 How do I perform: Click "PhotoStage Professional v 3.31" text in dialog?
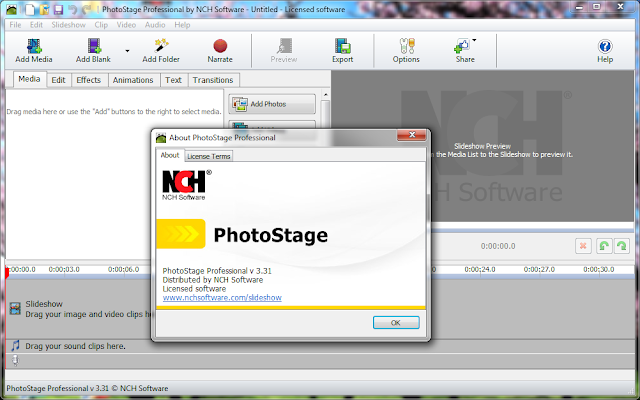[x=217, y=271]
